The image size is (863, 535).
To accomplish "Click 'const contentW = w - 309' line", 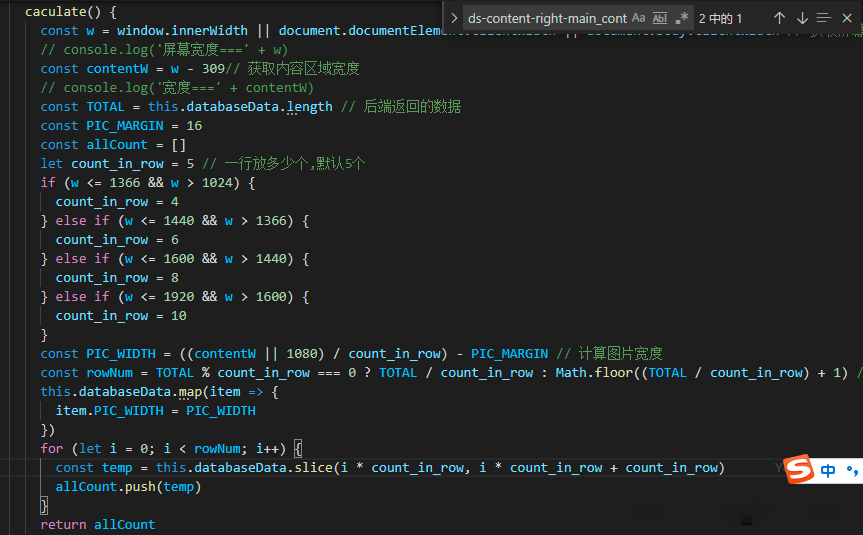I will click(x=133, y=69).
